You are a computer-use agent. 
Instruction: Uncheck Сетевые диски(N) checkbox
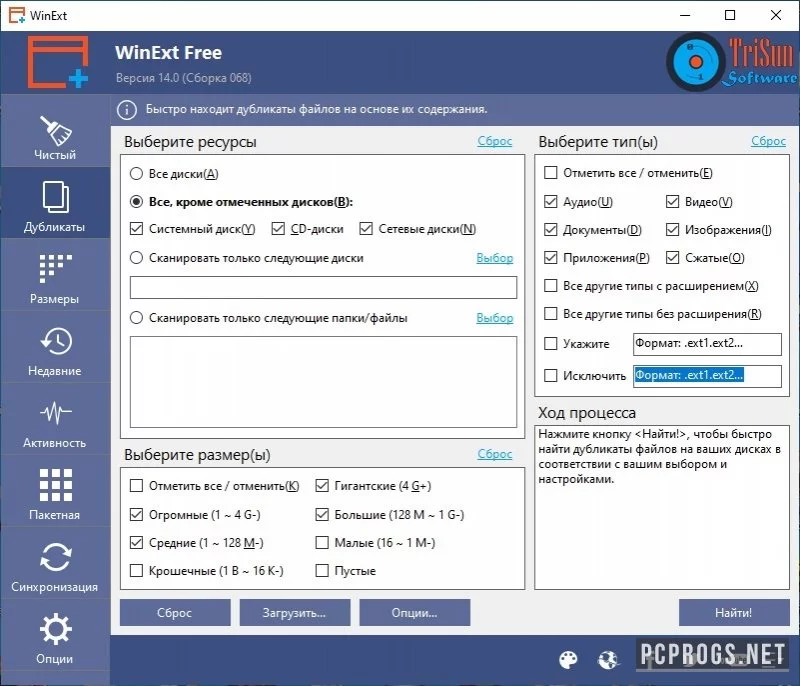366,229
